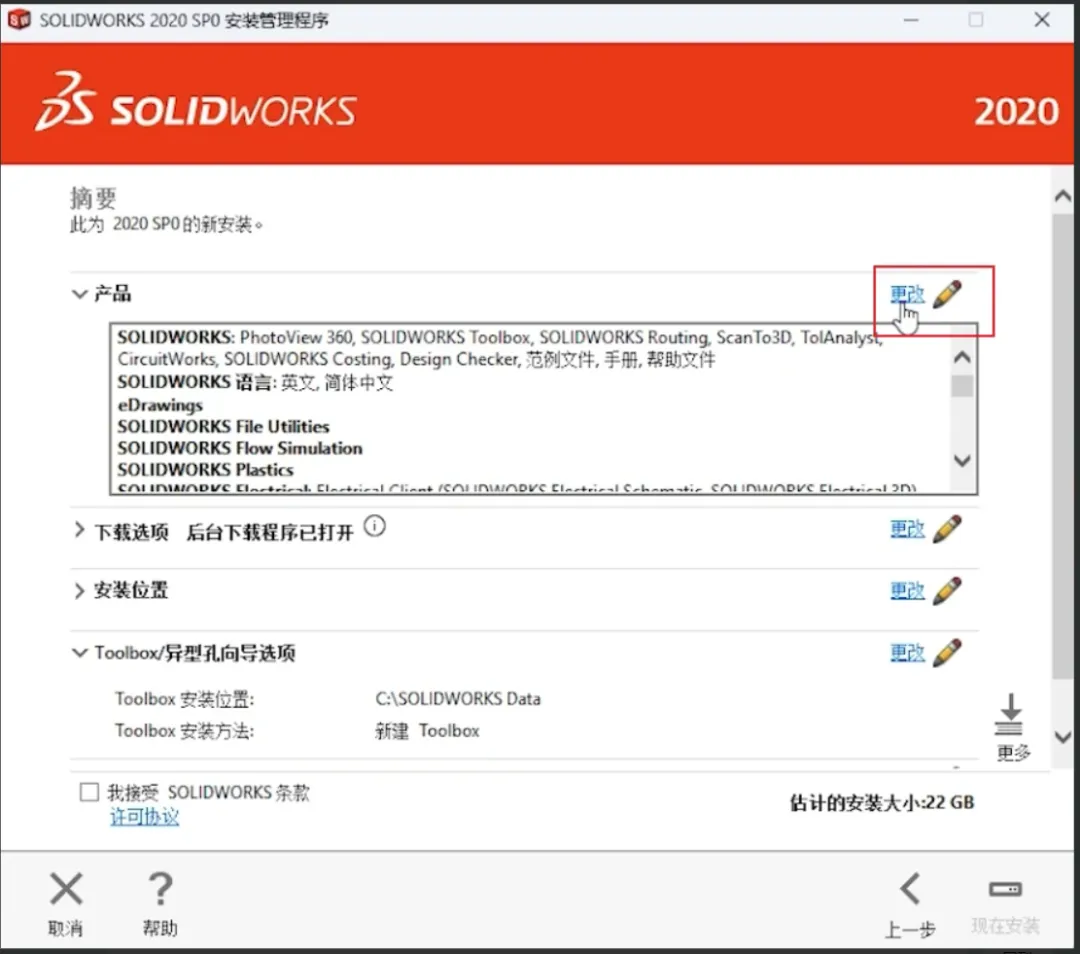Click 估计的安装大小:22 GB text
This screenshot has width=1080, height=954.
882,802
